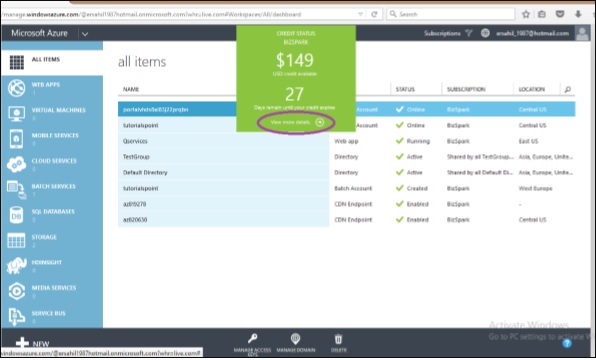596x360 pixels.
Task: Select the Default Directory row
Action: pos(346,172)
